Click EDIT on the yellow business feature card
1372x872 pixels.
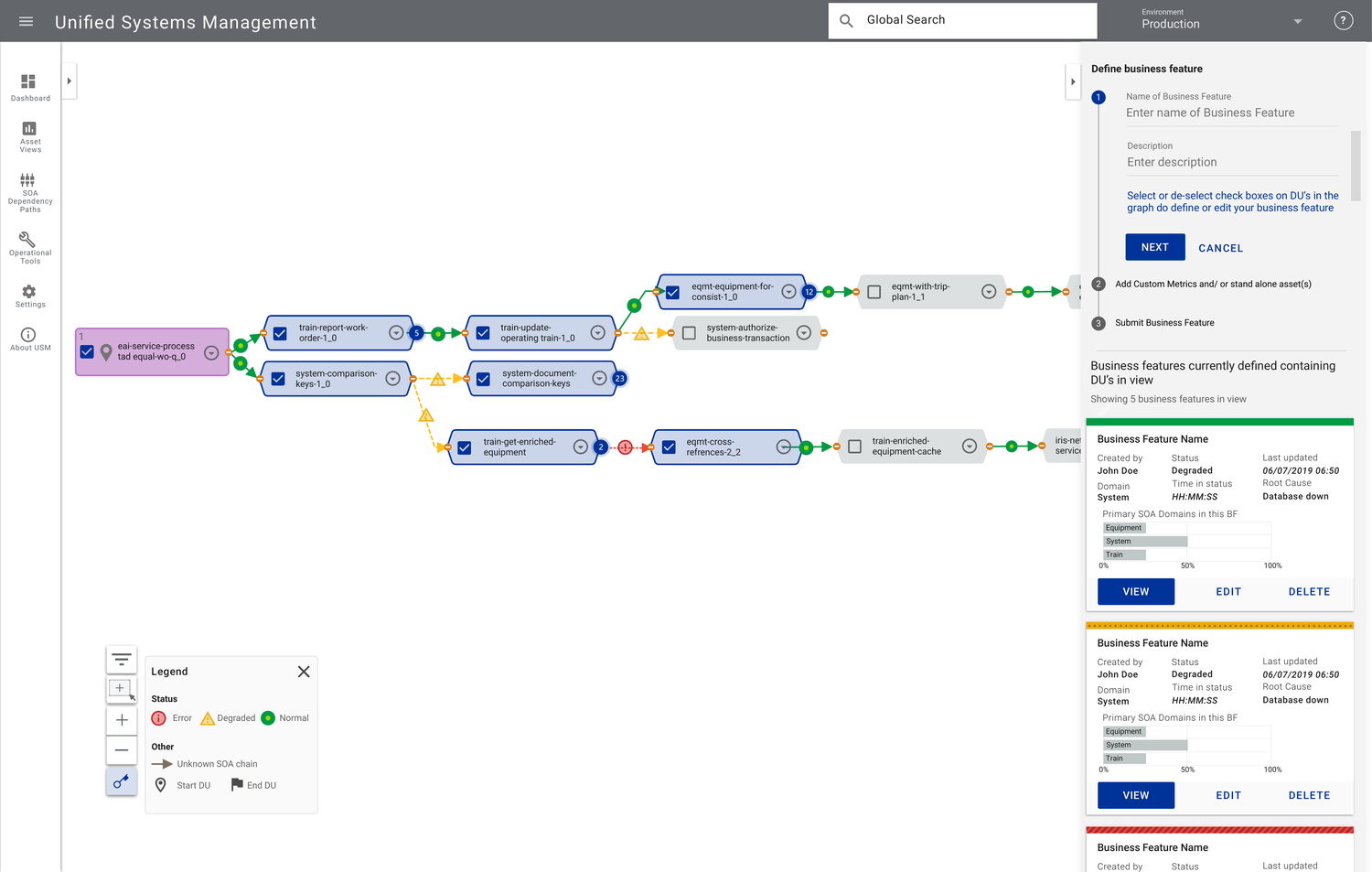(x=1228, y=796)
